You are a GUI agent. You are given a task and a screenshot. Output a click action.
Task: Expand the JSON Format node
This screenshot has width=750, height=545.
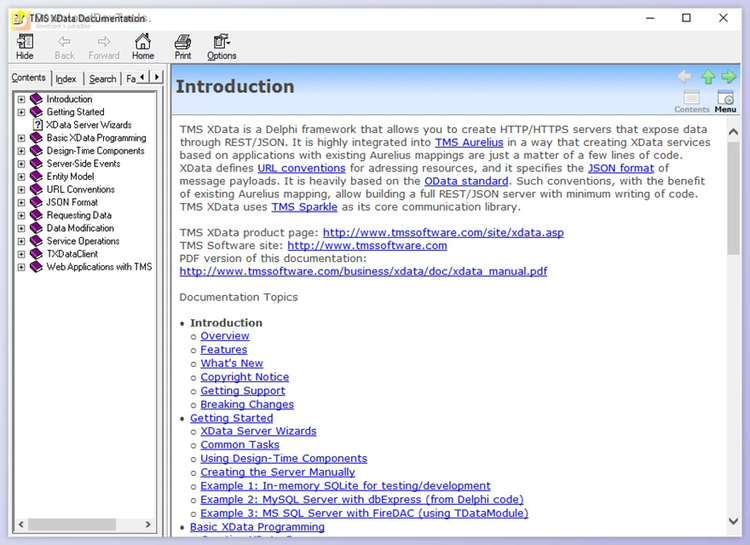click(21, 203)
